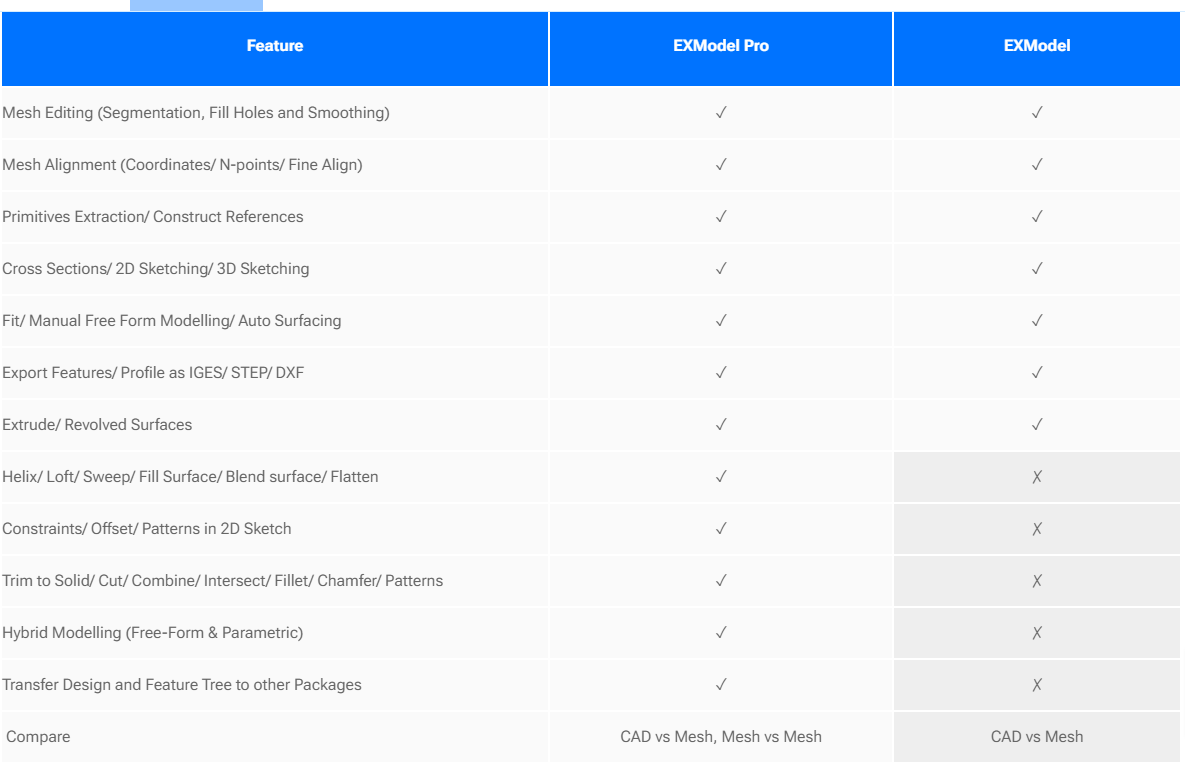Click the EXModel Pro checkmark for Mesh Editing
This screenshot has height=764, width=1185.
point(721,113)
